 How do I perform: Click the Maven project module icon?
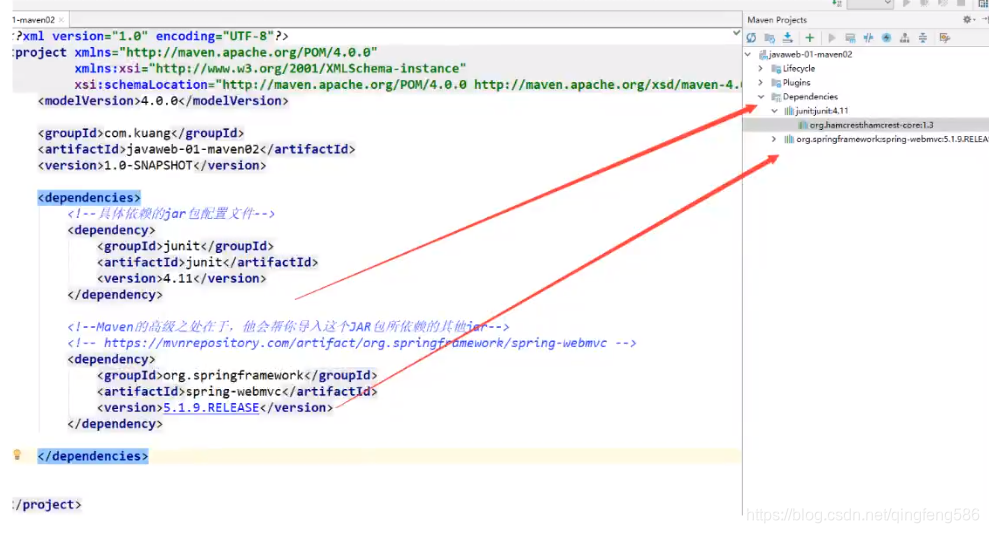763,54
